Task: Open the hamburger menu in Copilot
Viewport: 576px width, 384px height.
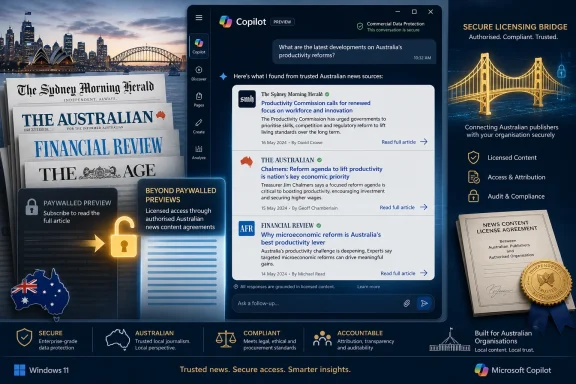Action: pos(199,18)
